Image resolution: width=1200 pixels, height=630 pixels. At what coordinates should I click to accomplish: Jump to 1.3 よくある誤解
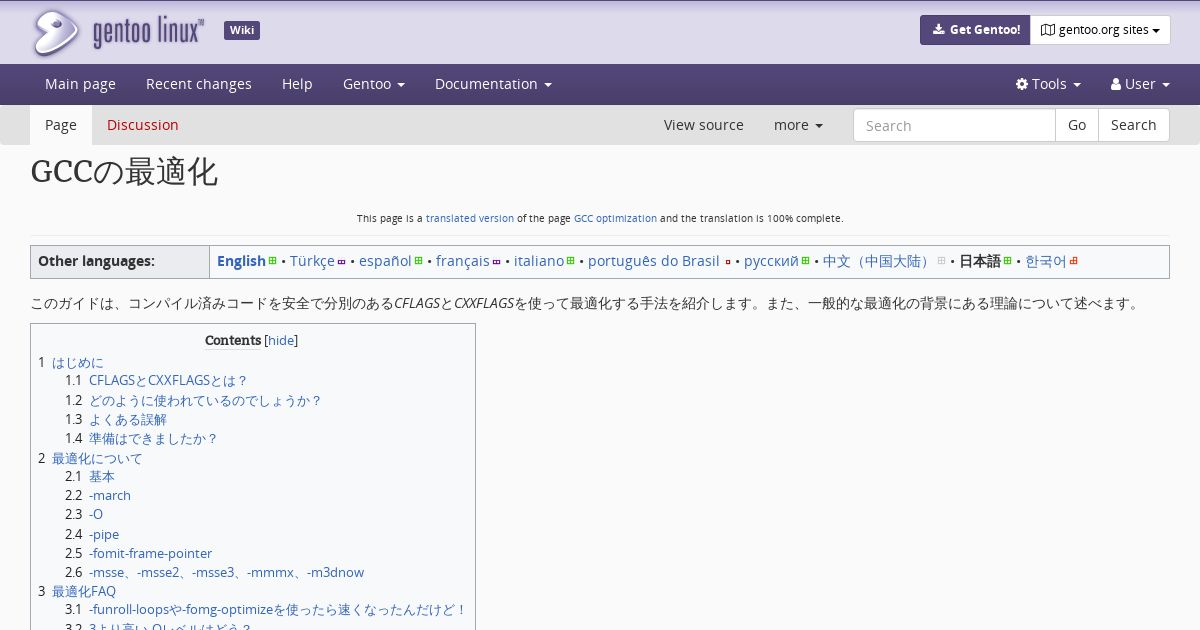pos(128,419)
